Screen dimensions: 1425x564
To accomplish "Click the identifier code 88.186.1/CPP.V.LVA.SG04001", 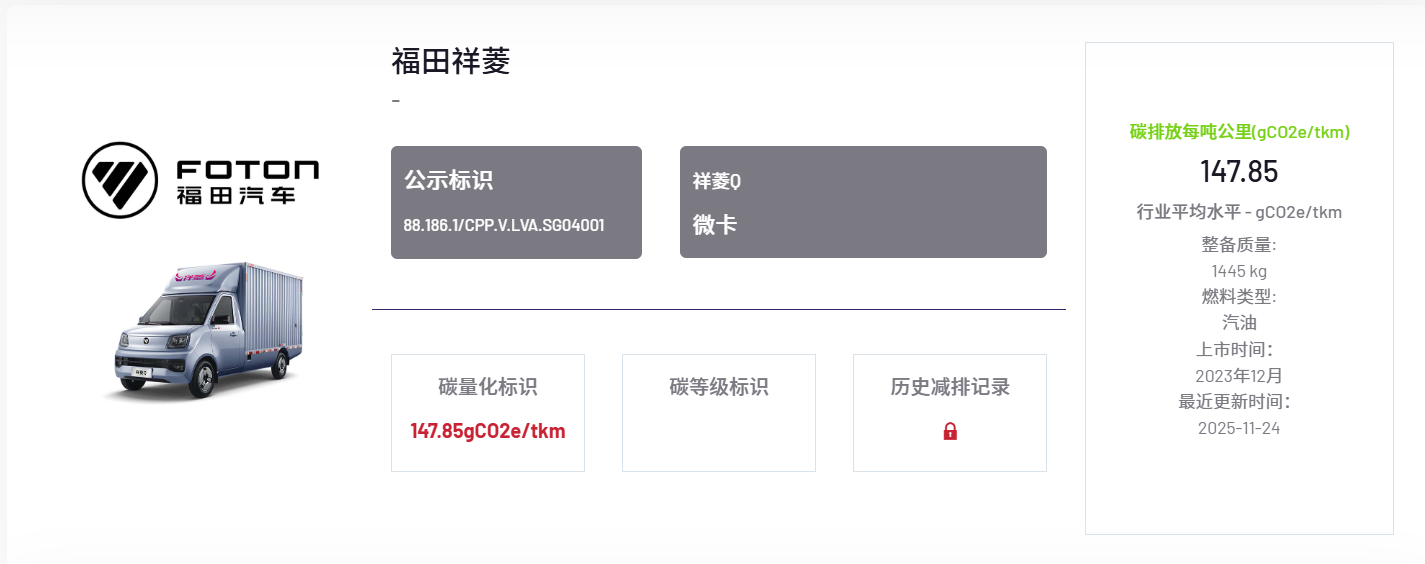I will pyautogui.click(x=503, y=226).
